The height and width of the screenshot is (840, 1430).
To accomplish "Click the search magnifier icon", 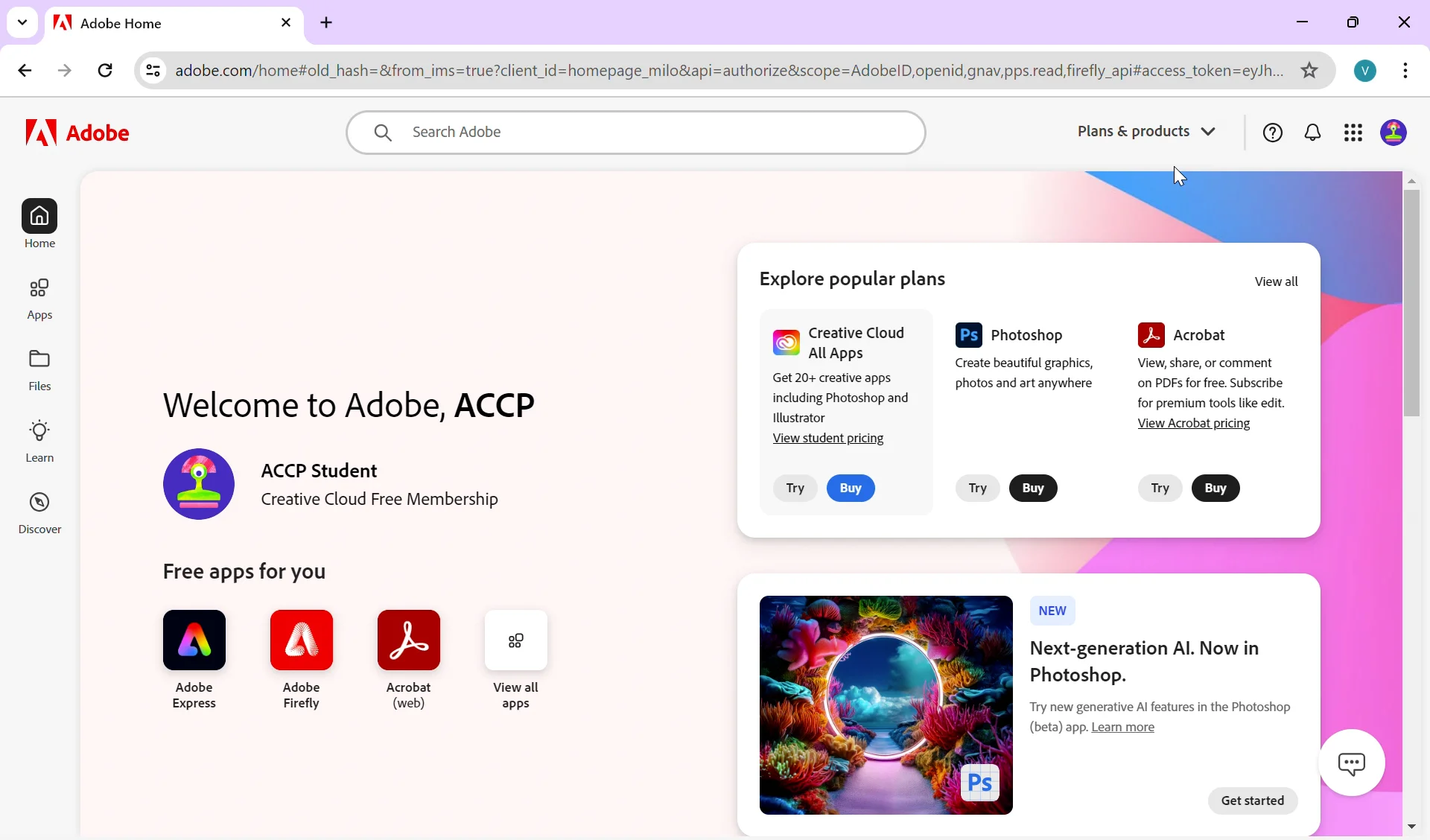I will click(383, 133).
